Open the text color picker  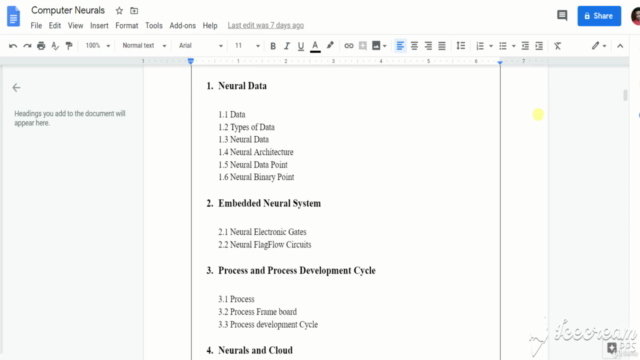(315, 46)
